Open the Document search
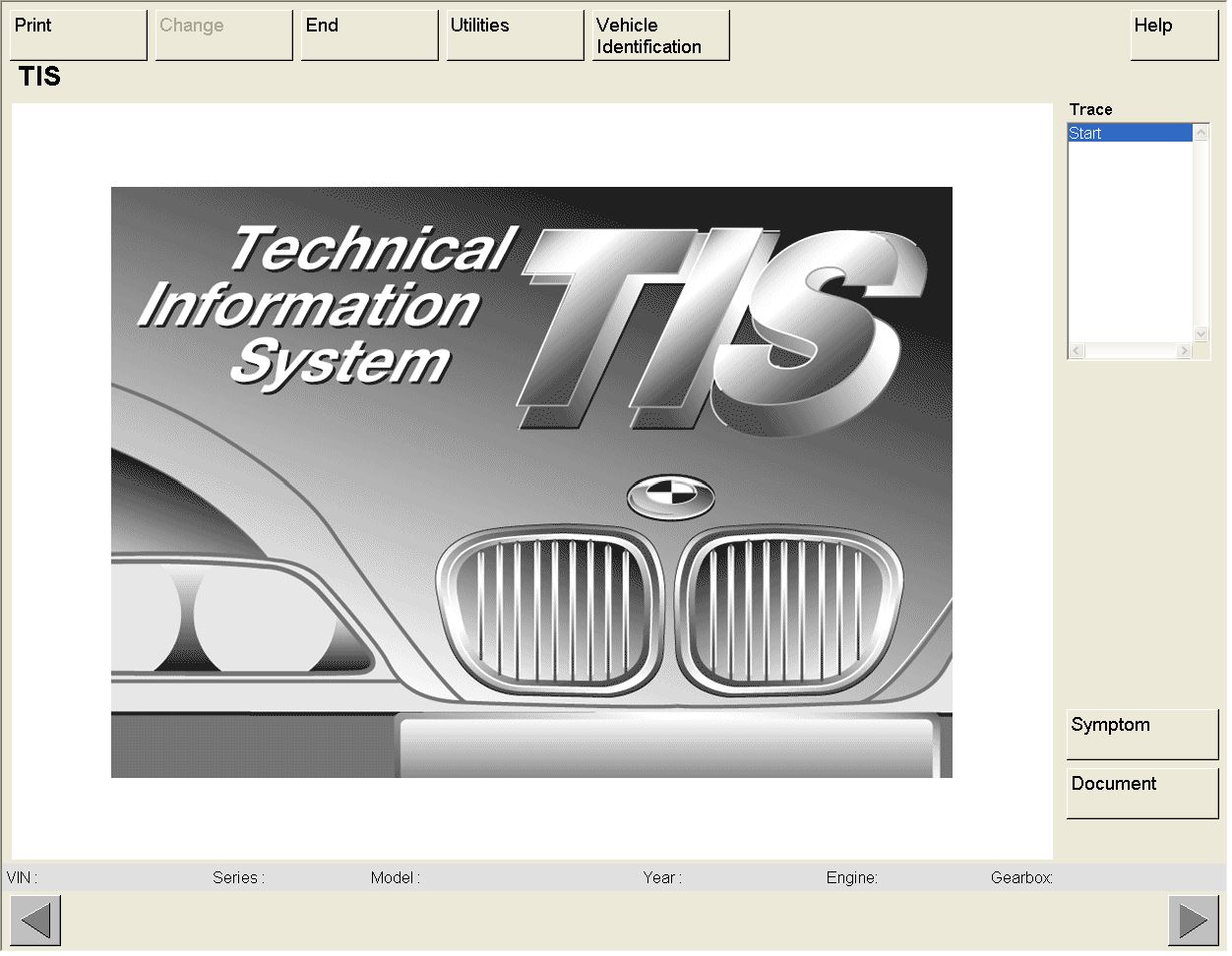1232x956 pixels. tap(1142, 794)
